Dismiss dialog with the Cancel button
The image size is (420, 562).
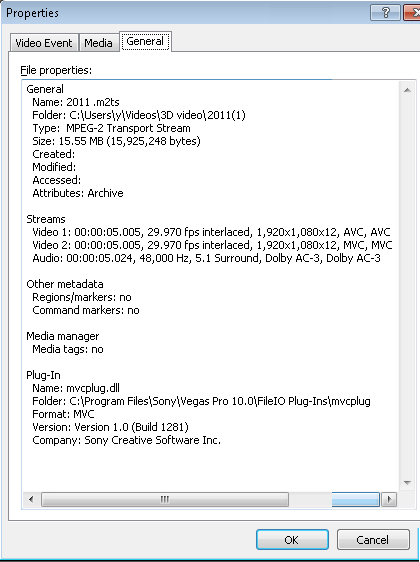373,540
